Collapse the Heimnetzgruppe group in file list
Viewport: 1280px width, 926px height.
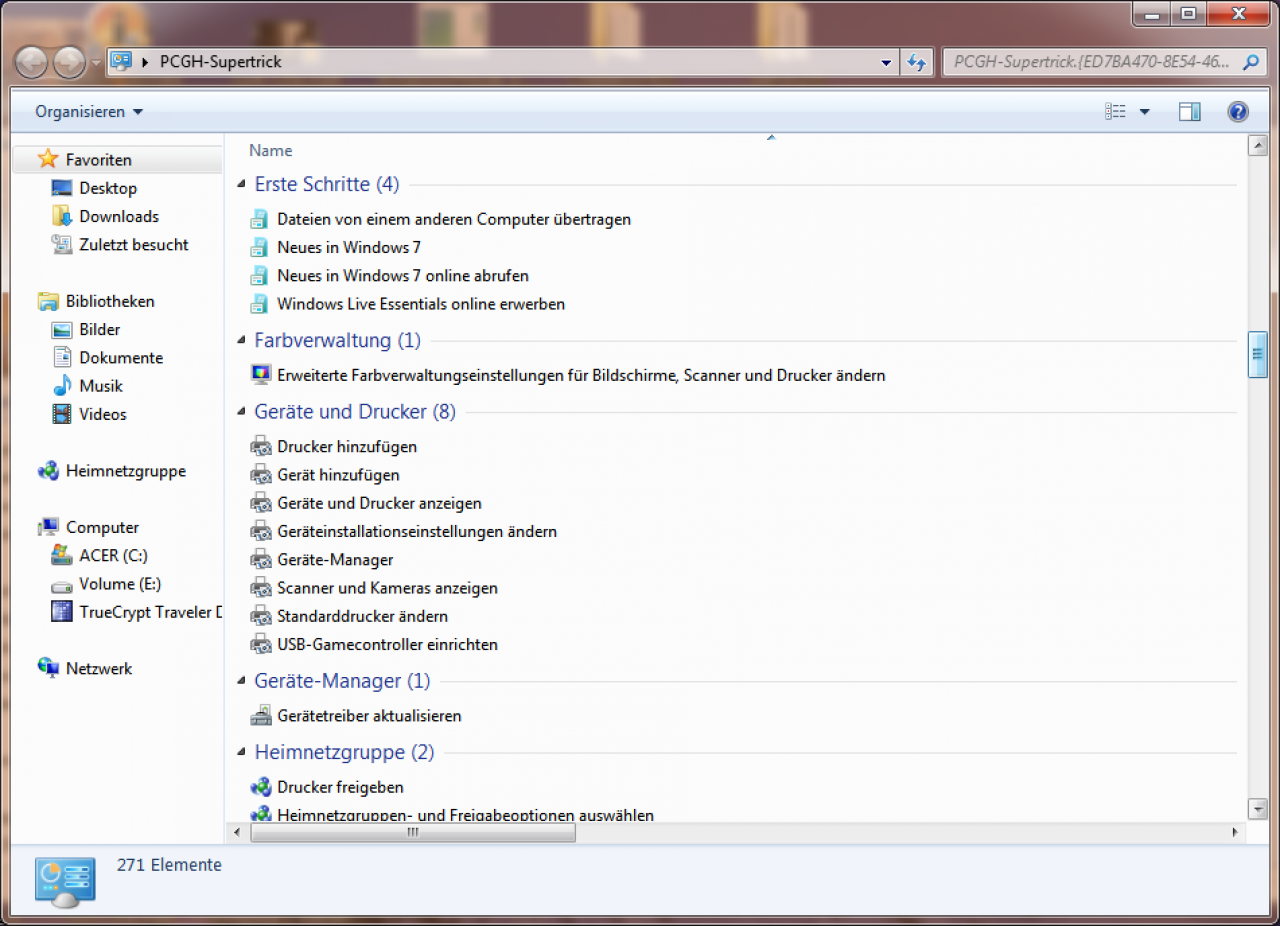[241, 752]
